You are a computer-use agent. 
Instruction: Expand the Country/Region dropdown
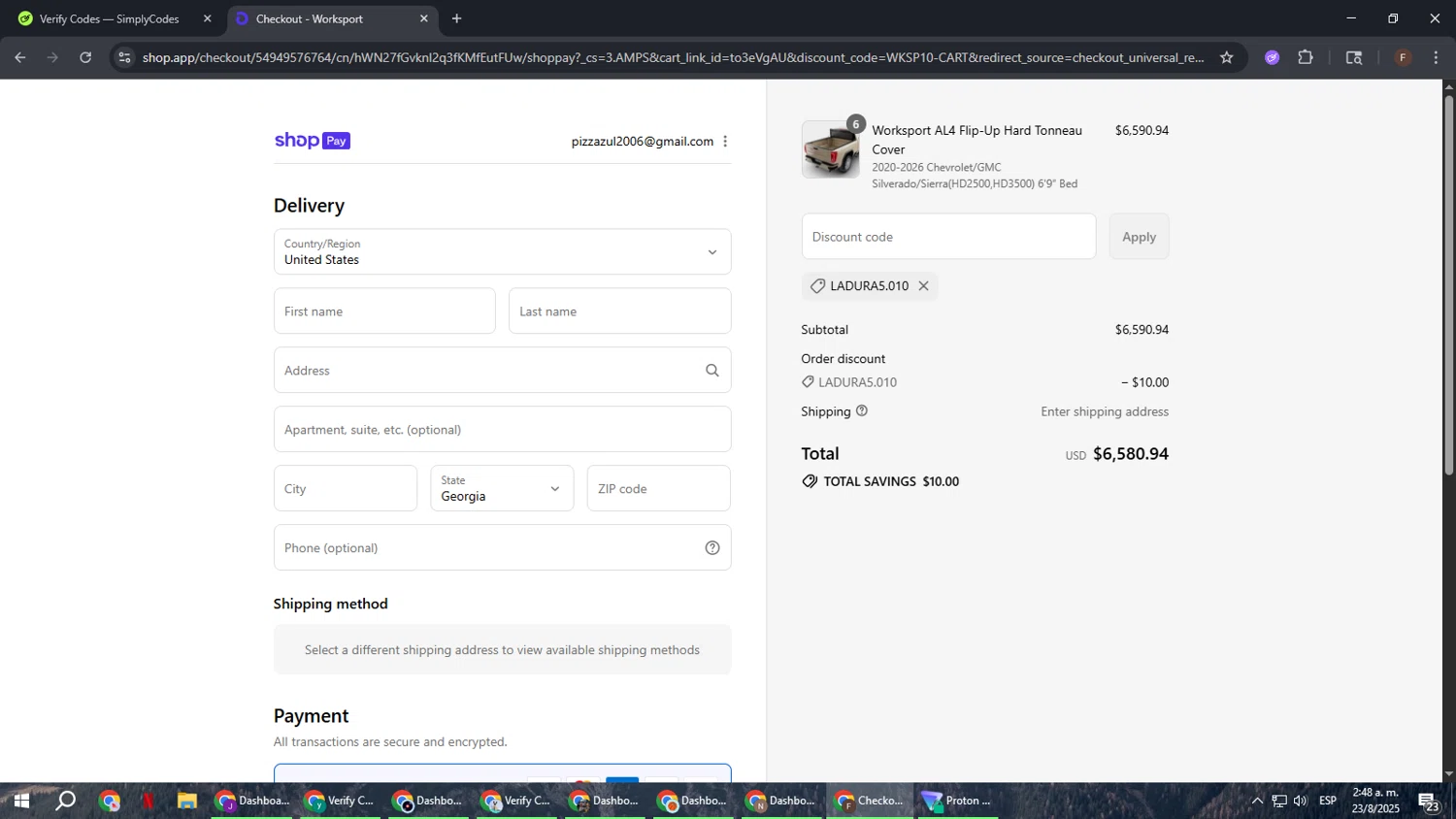tap(502, 252)
